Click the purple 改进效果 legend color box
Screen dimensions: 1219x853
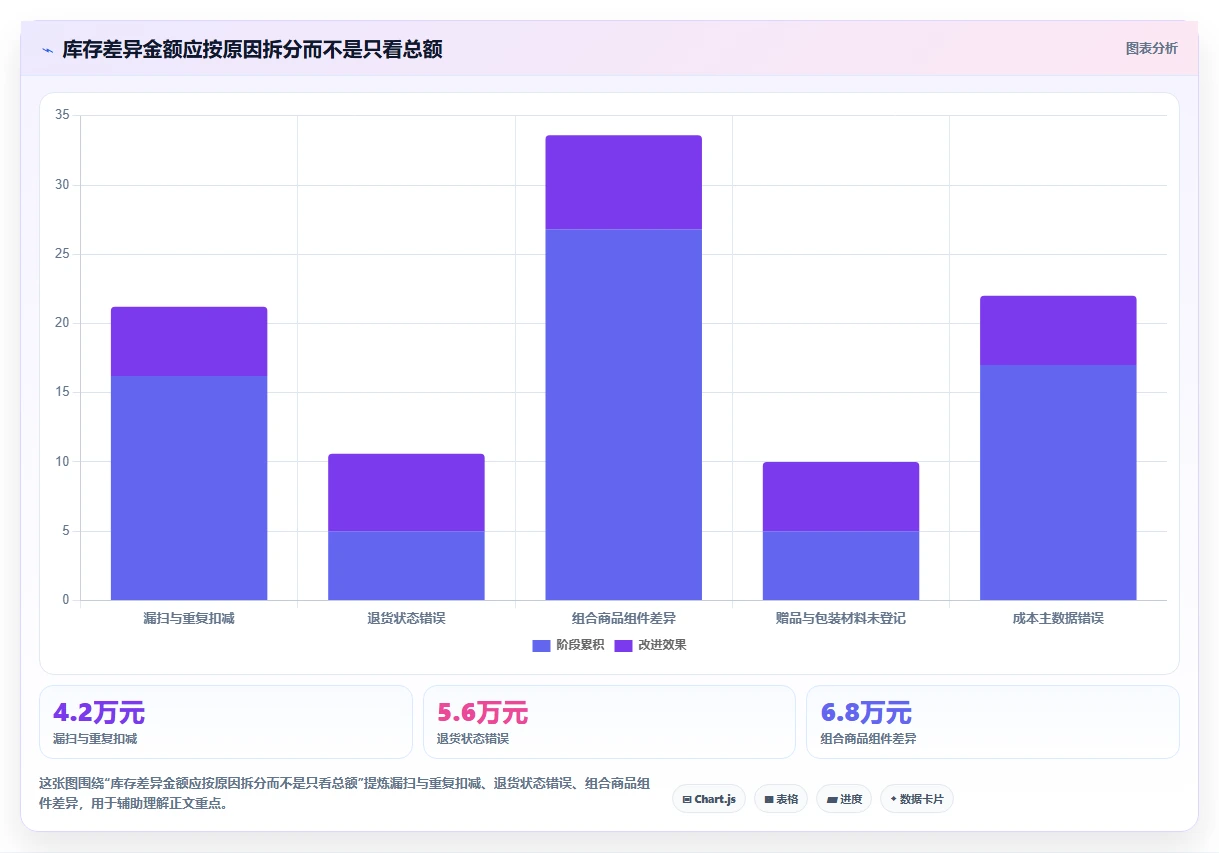(623, 645)
